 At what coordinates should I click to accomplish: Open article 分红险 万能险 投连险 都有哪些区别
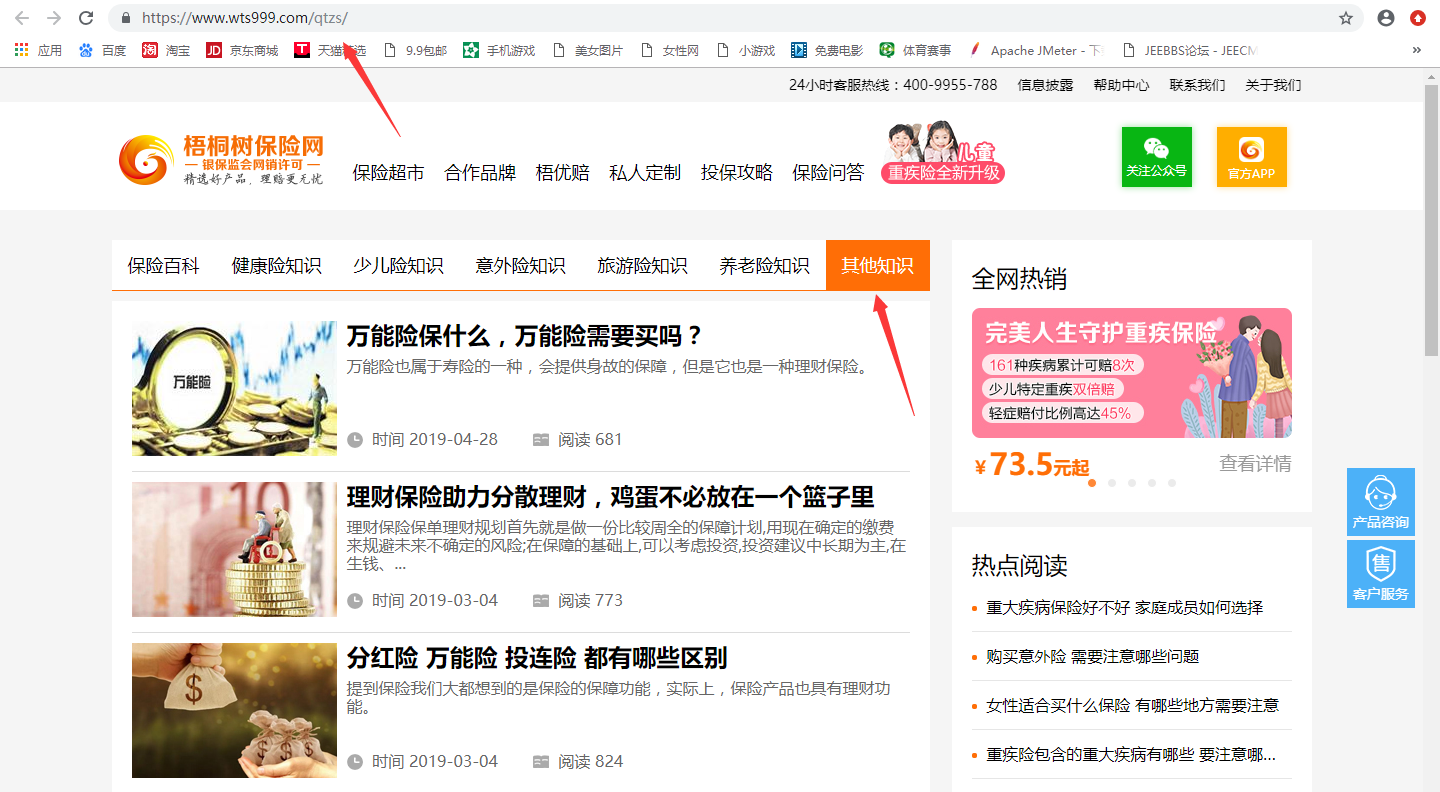tap(536, 658)
